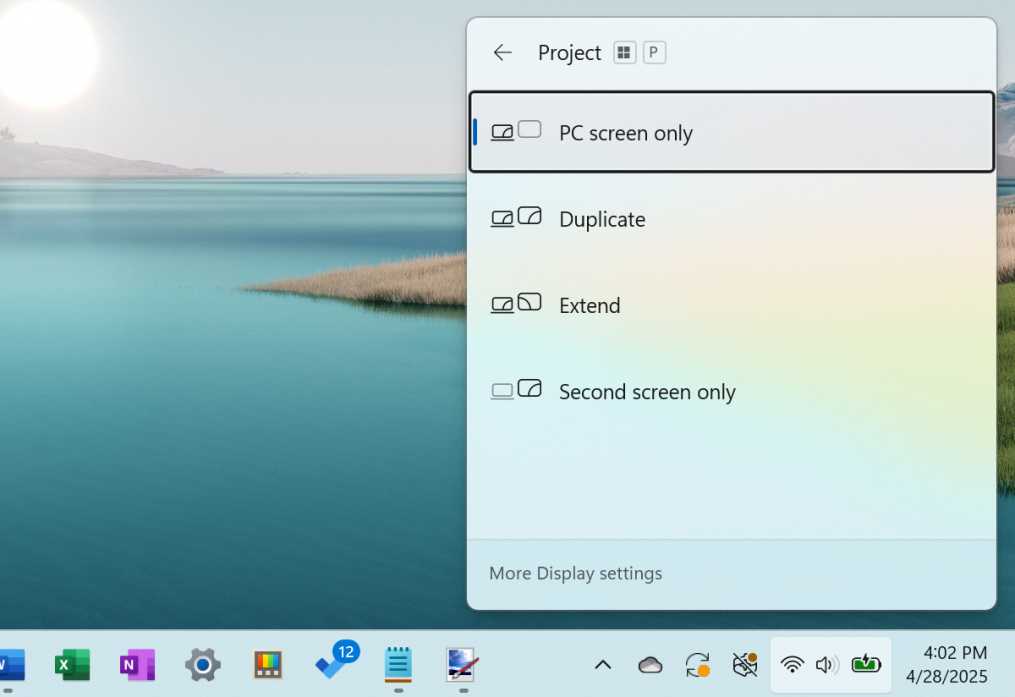1015x697 pixels.
Task: Open More Display settings
Action: point(576,573)
